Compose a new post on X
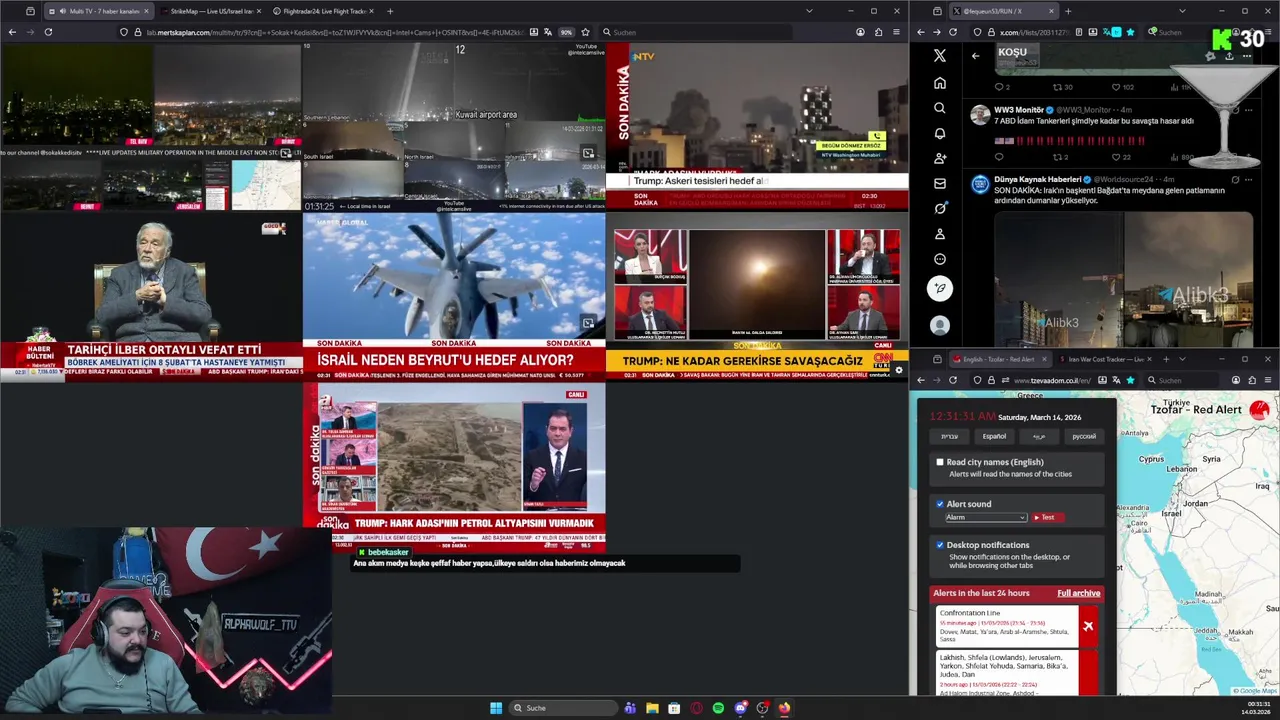Screen dimensions: 1280x720 pyautogui.click(x=939, y=289)
